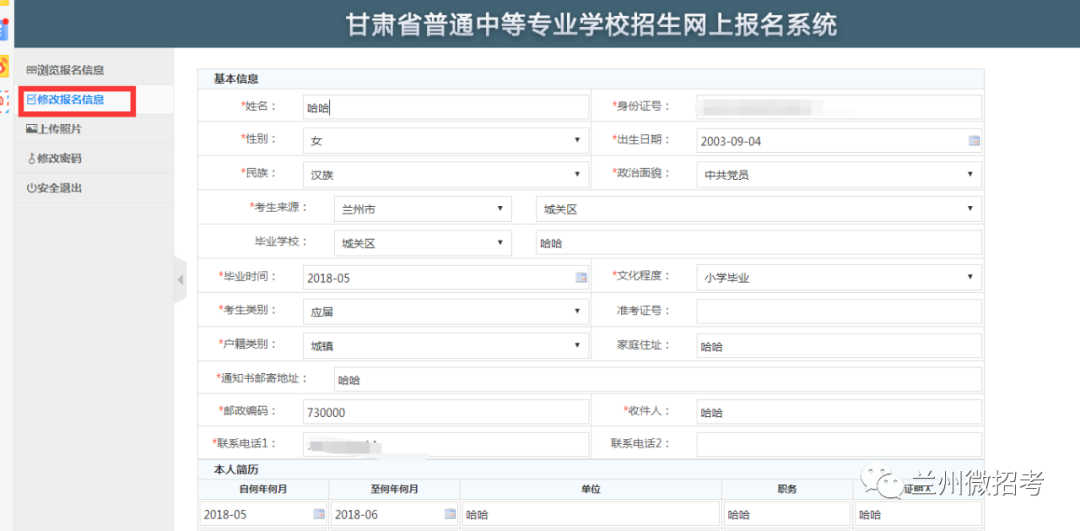Viewport: 1080px width, 531px height.
Task: Click the 邮政编码 input field
Action: point(445,412)
